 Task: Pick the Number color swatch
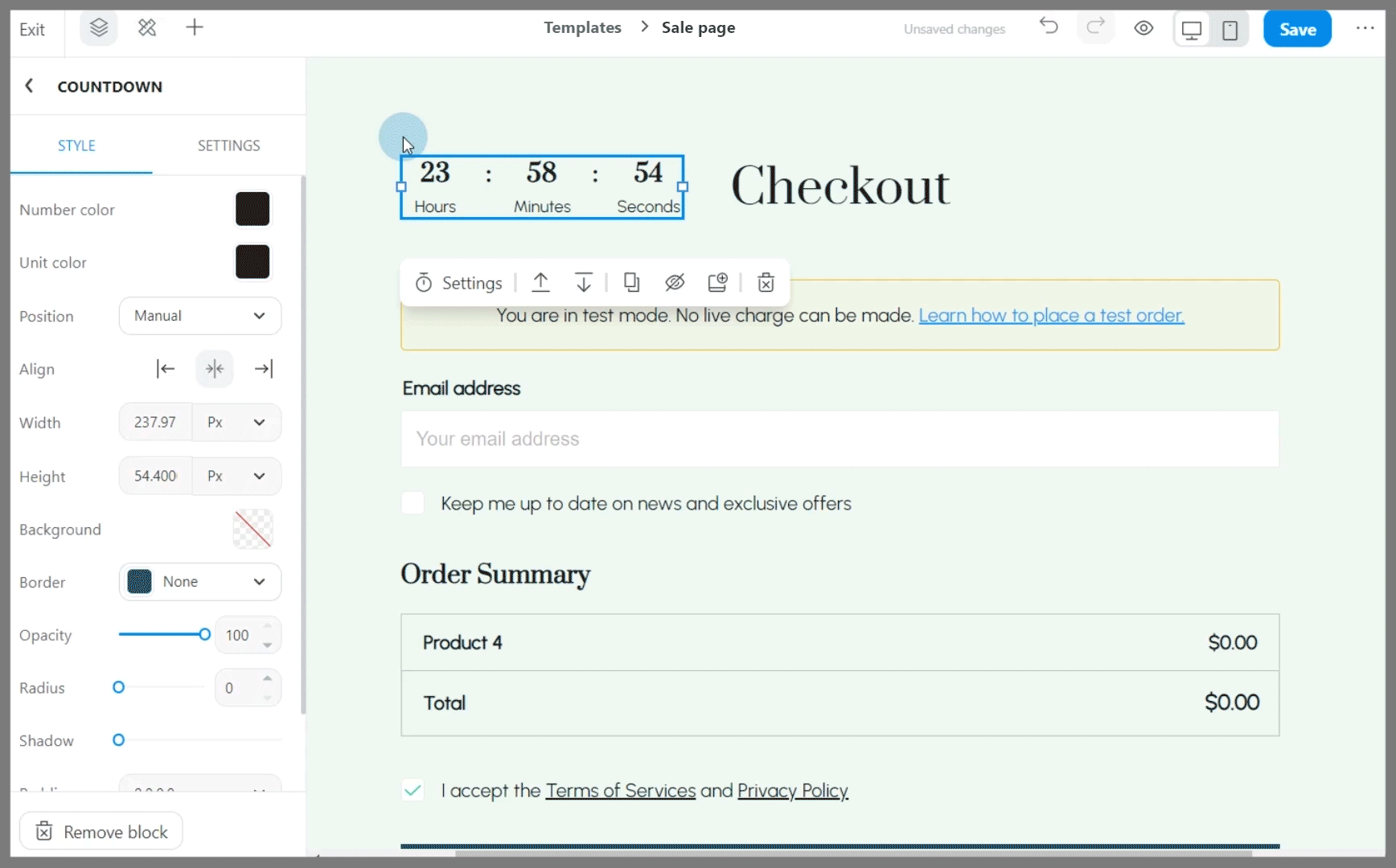coord(253,209)
